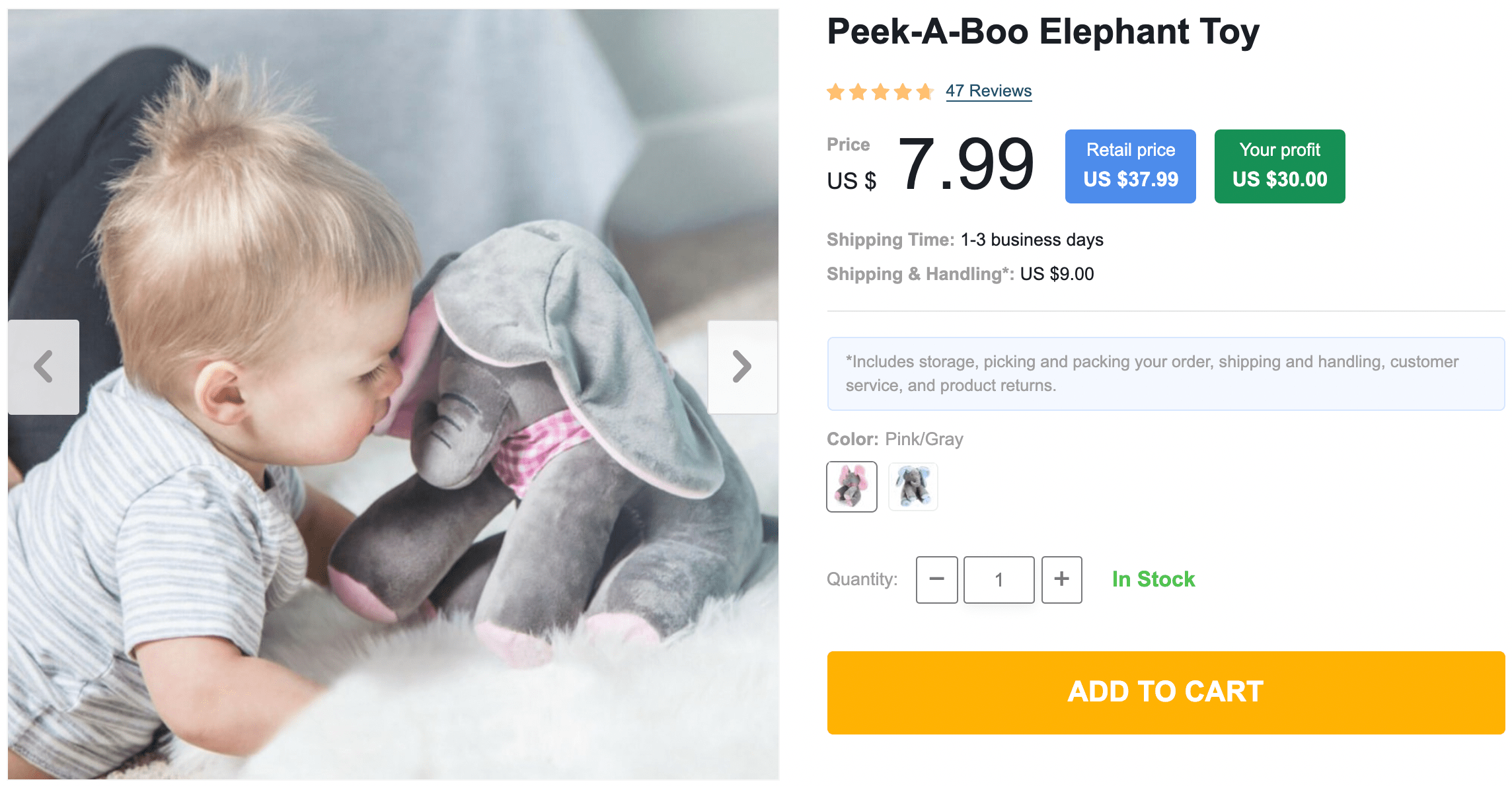Click the 7.99 price amount
Image resolution: width=1512 pixels, height=786 pixels.
click(965, 165)
